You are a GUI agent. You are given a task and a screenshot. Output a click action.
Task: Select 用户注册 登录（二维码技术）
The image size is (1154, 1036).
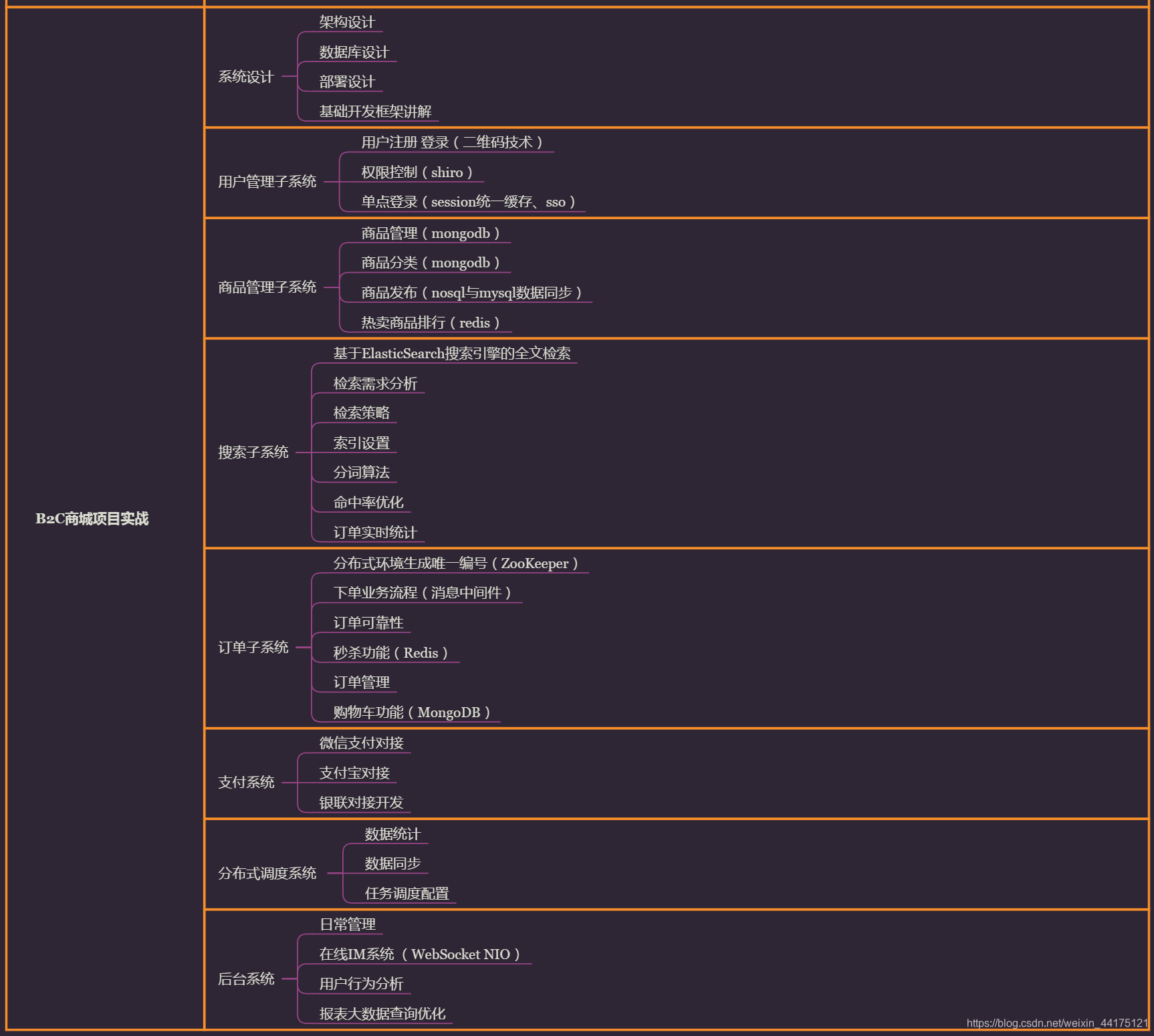click(x=453, y=142)
